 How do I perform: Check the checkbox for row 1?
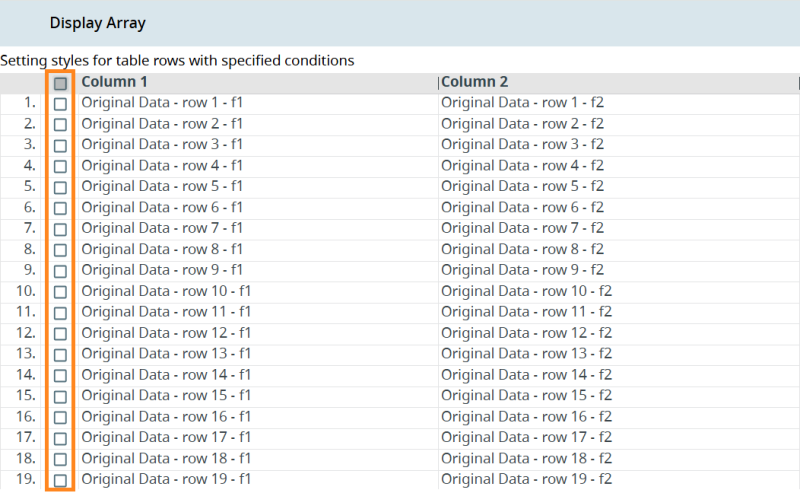point(60,103)
